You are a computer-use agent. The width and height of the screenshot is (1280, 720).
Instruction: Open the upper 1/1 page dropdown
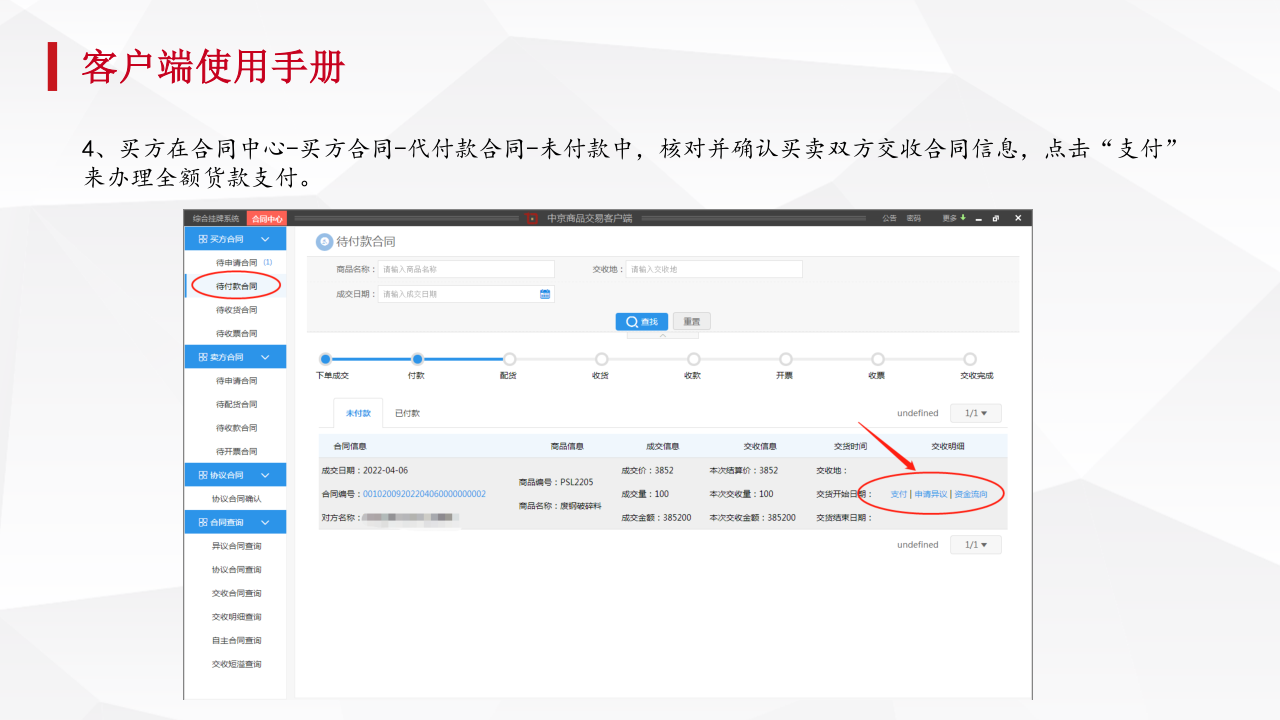coord(975,413)
